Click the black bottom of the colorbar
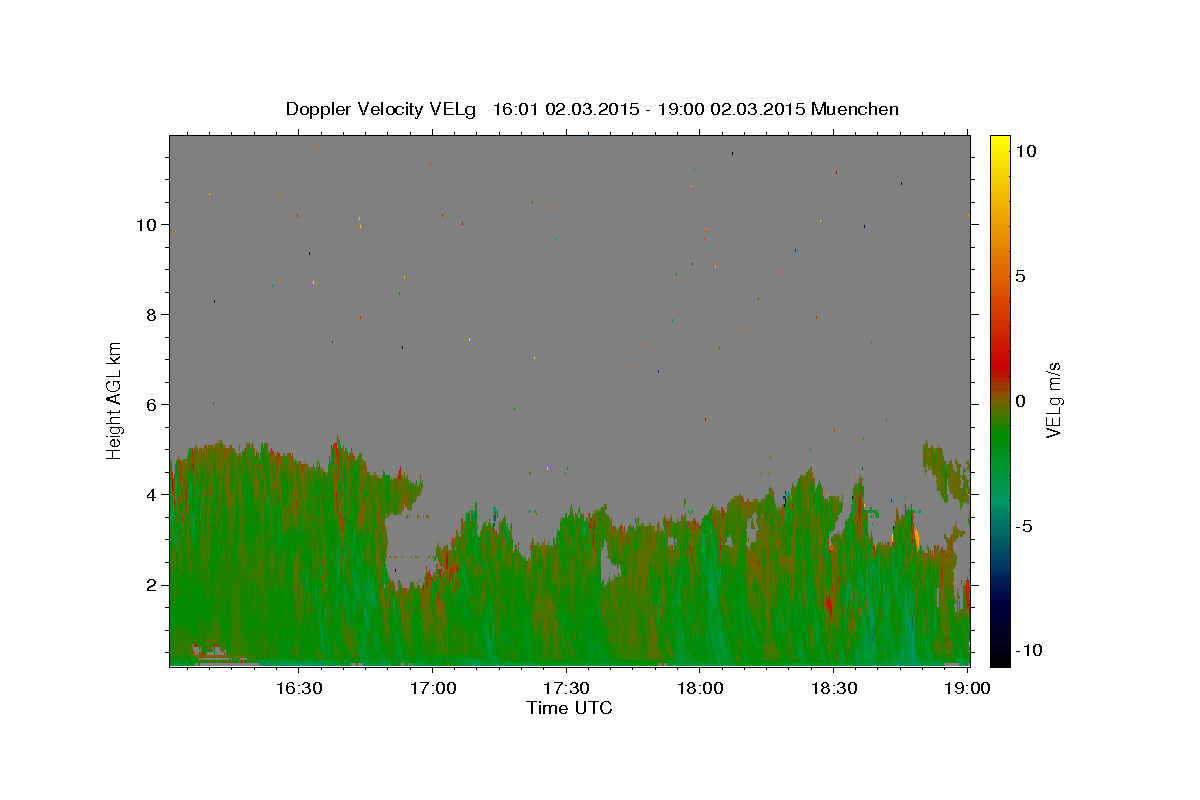 999,655
